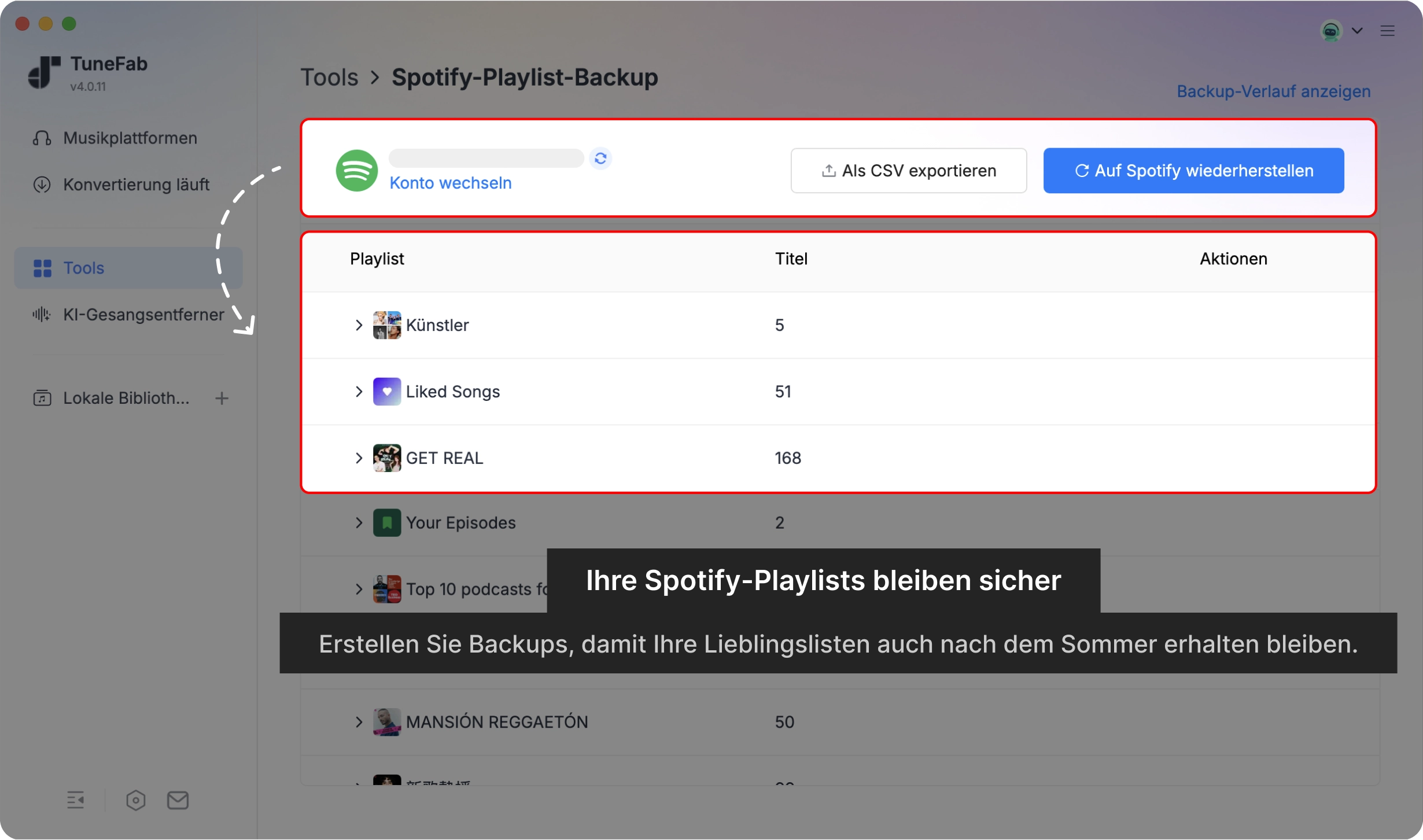Click the Konto wechseln link
The height and width of the screenshot is (840, 1423).
pyautogui.click(x=450, y=183)
